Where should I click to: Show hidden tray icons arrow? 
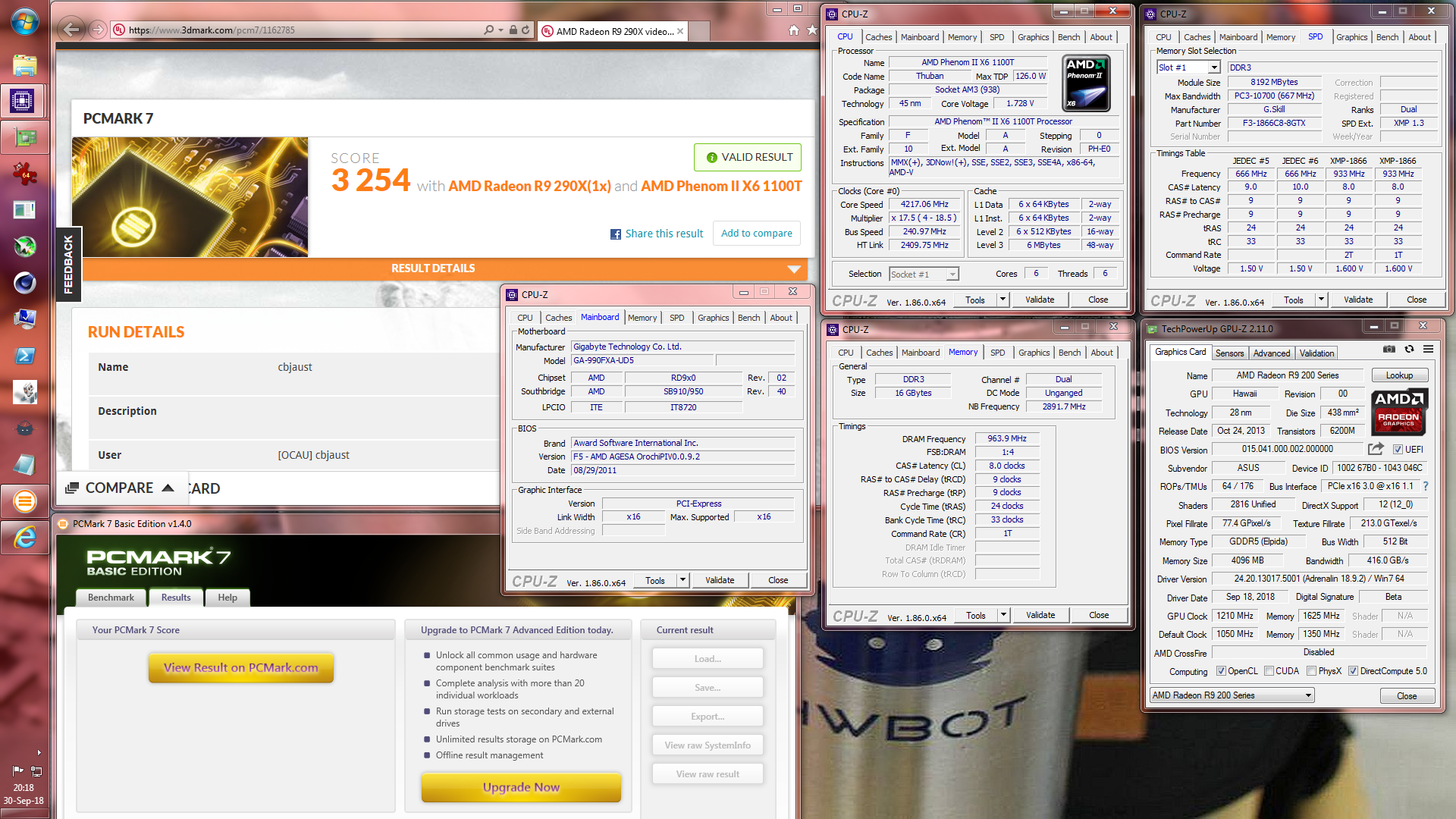click(39, 752)
